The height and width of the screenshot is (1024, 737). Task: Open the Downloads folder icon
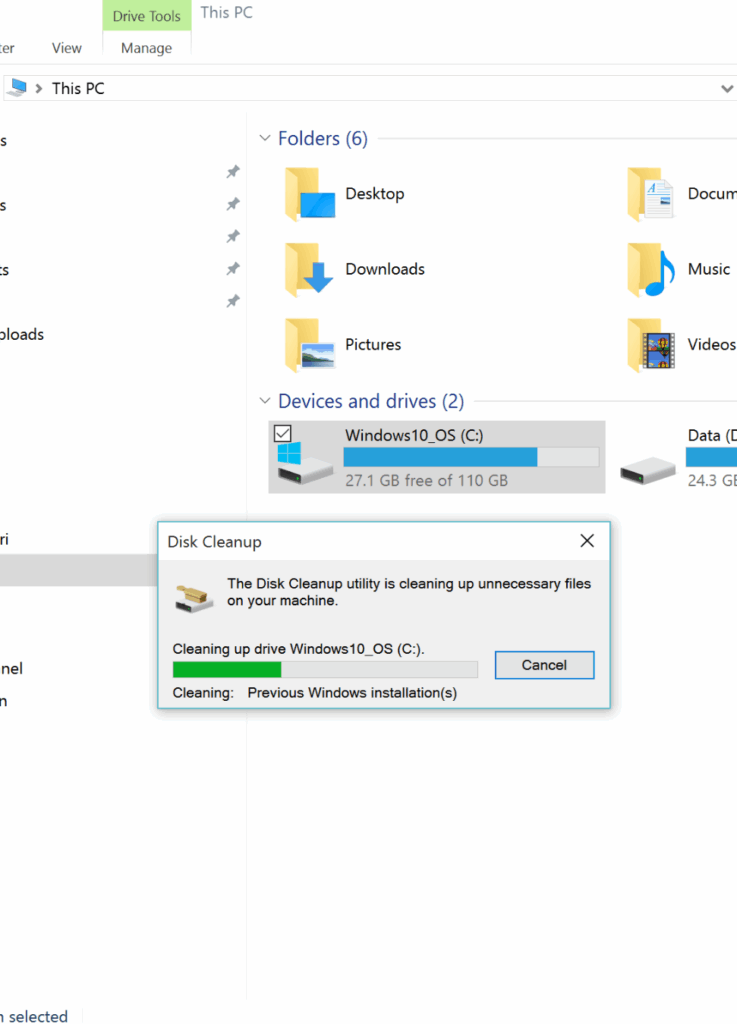[309, 269]
